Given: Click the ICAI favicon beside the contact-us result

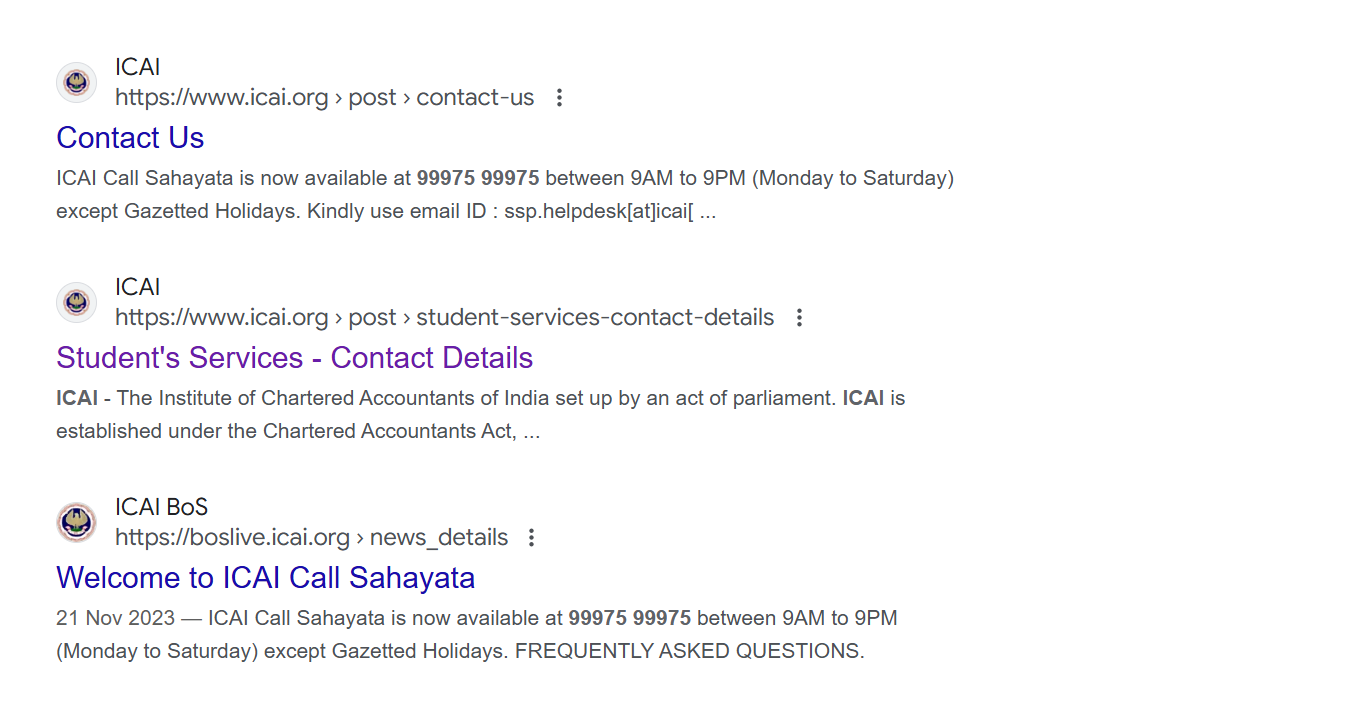Looking at the screenshot, I should click(76, 82).
